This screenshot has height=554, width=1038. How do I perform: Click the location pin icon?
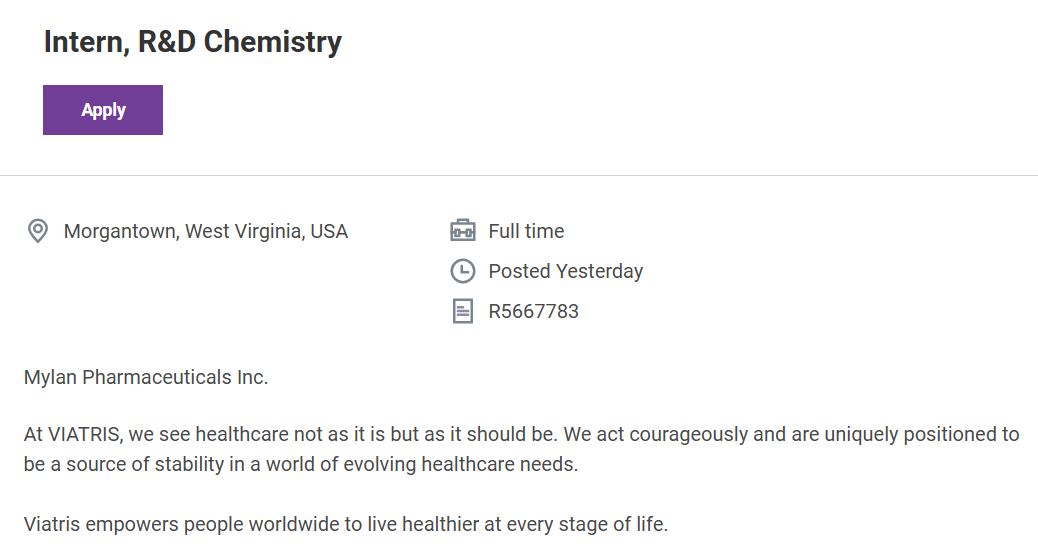point(38,232)
